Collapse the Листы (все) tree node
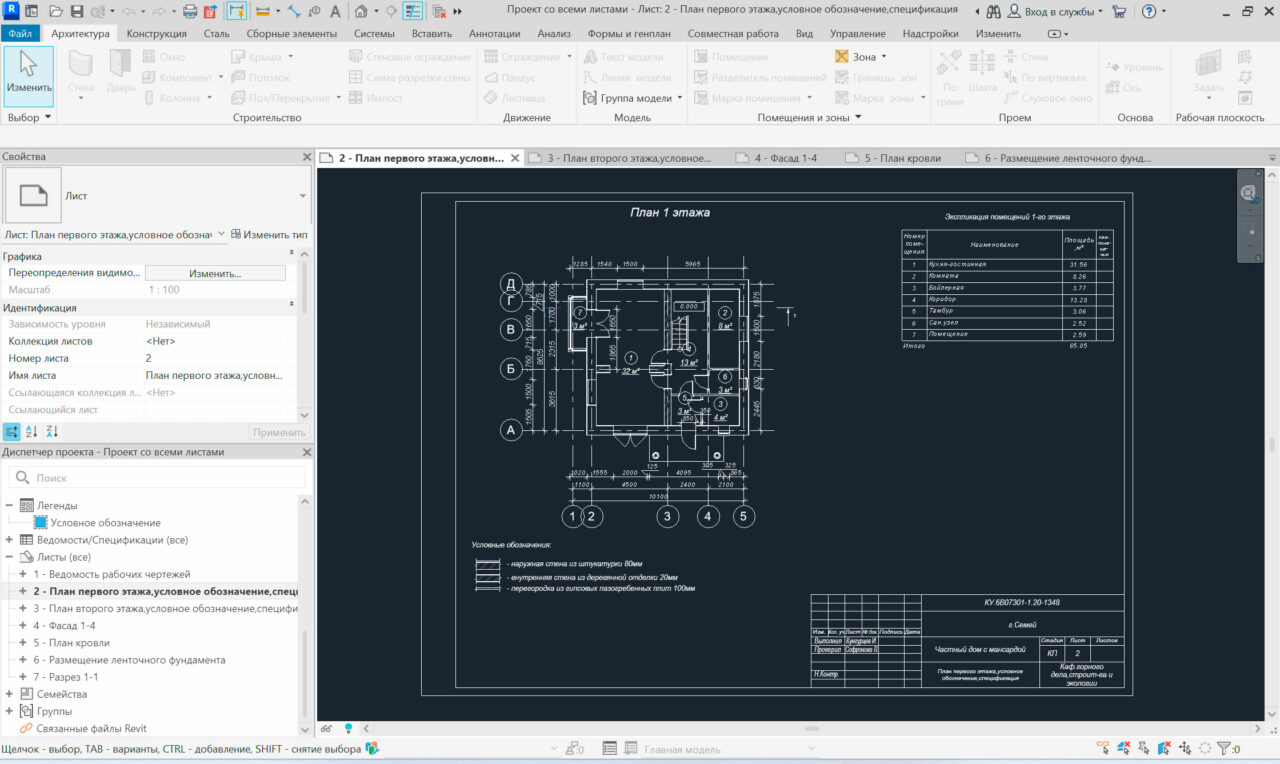This screenshot has height=764, width=1280. point(10,557)
